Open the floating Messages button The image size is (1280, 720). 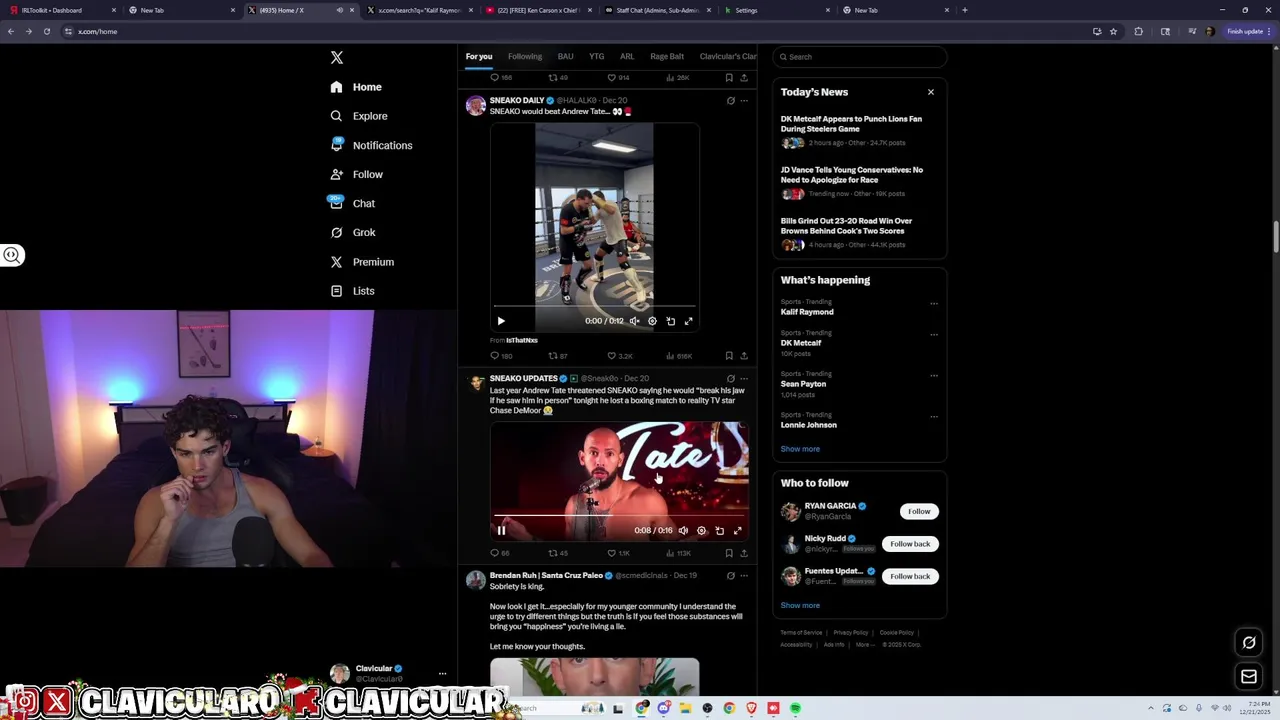(x=1249, y=677)
